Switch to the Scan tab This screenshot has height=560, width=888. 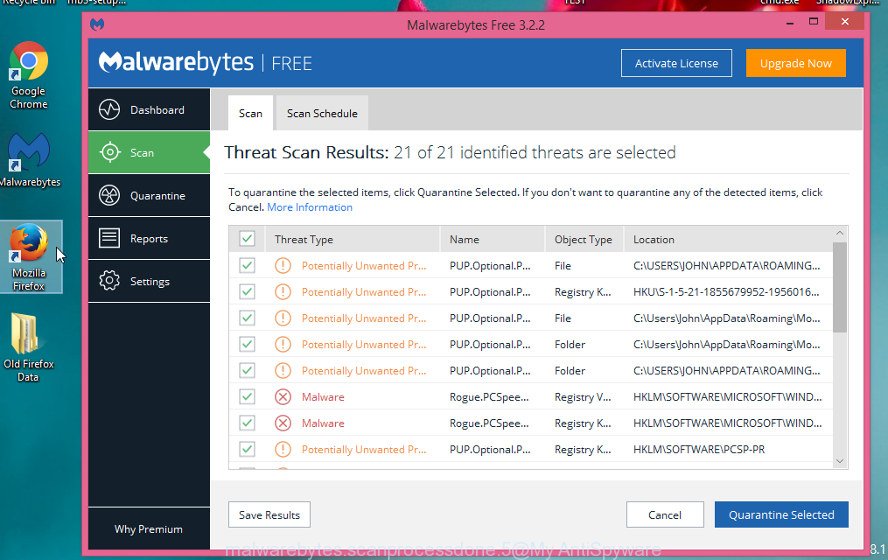pos(250,113)
